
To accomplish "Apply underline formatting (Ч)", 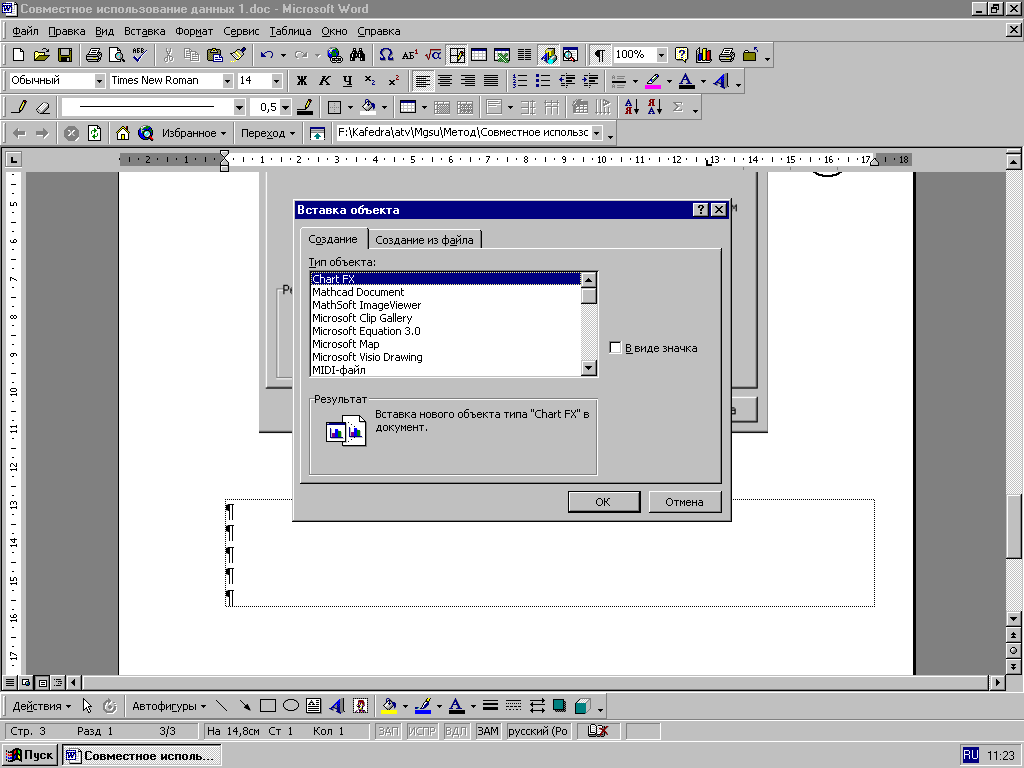I will pyautogui.click(x=347, y=80).
